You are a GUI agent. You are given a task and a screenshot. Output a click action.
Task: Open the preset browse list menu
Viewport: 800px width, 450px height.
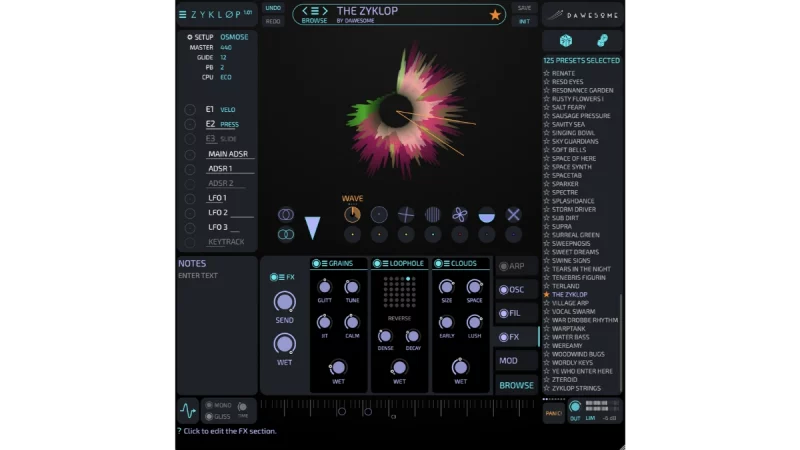tap(314, 12)
